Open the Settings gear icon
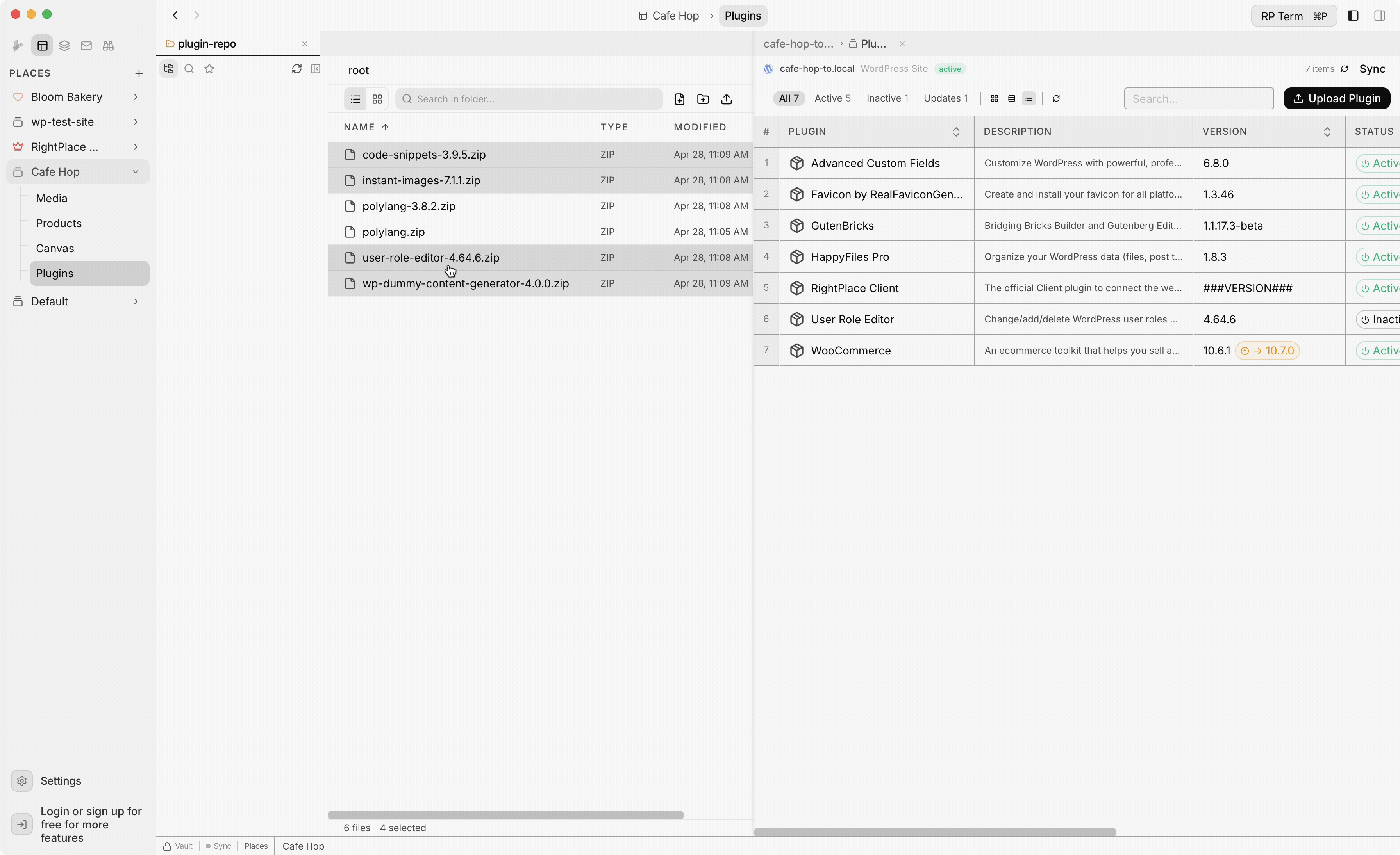 21,781
